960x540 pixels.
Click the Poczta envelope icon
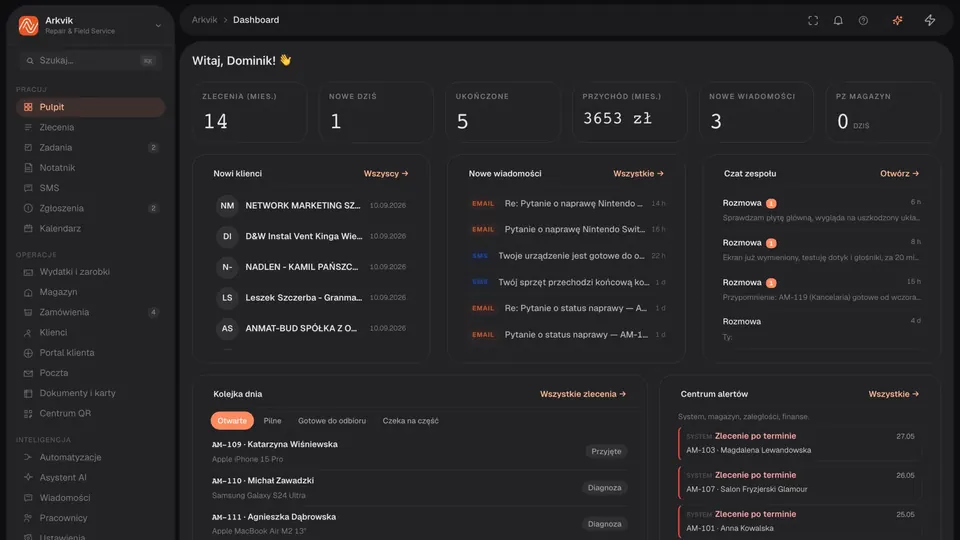(28, 373)
